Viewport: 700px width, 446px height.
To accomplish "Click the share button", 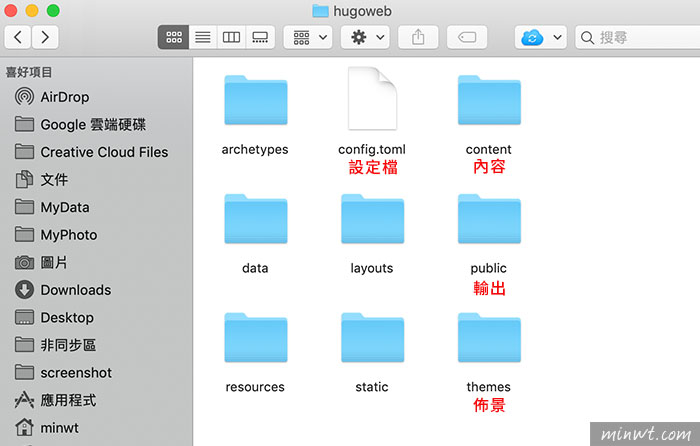I will [x=418, y=37].
